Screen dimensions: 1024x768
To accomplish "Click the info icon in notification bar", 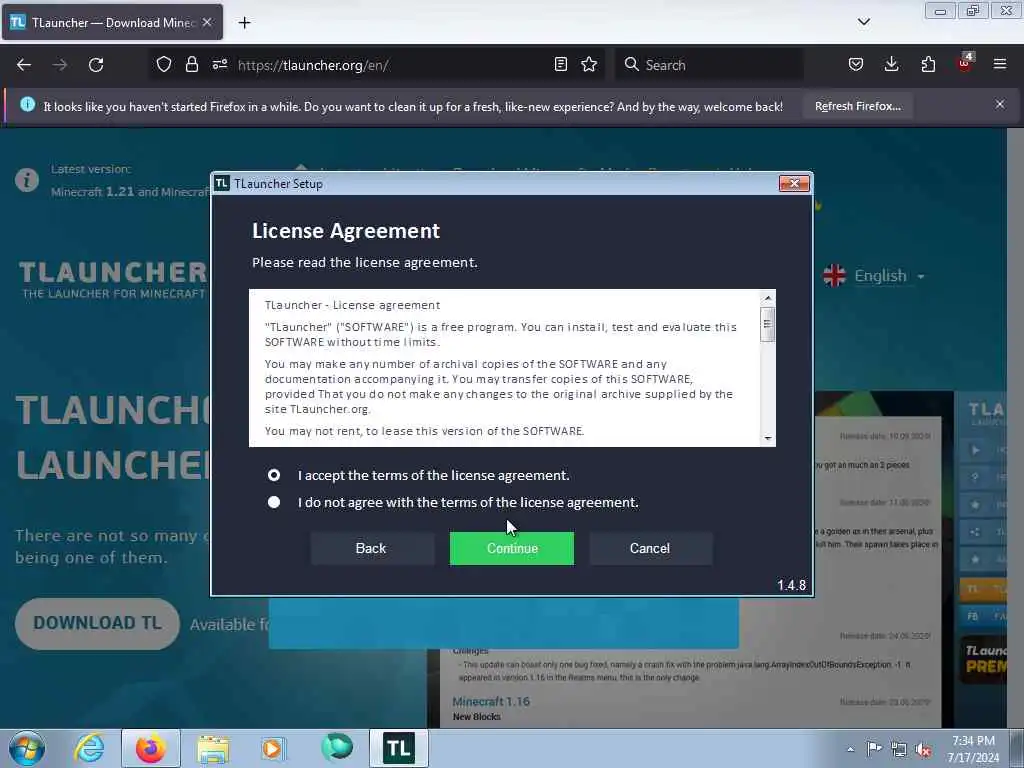I will coord(27,104).
